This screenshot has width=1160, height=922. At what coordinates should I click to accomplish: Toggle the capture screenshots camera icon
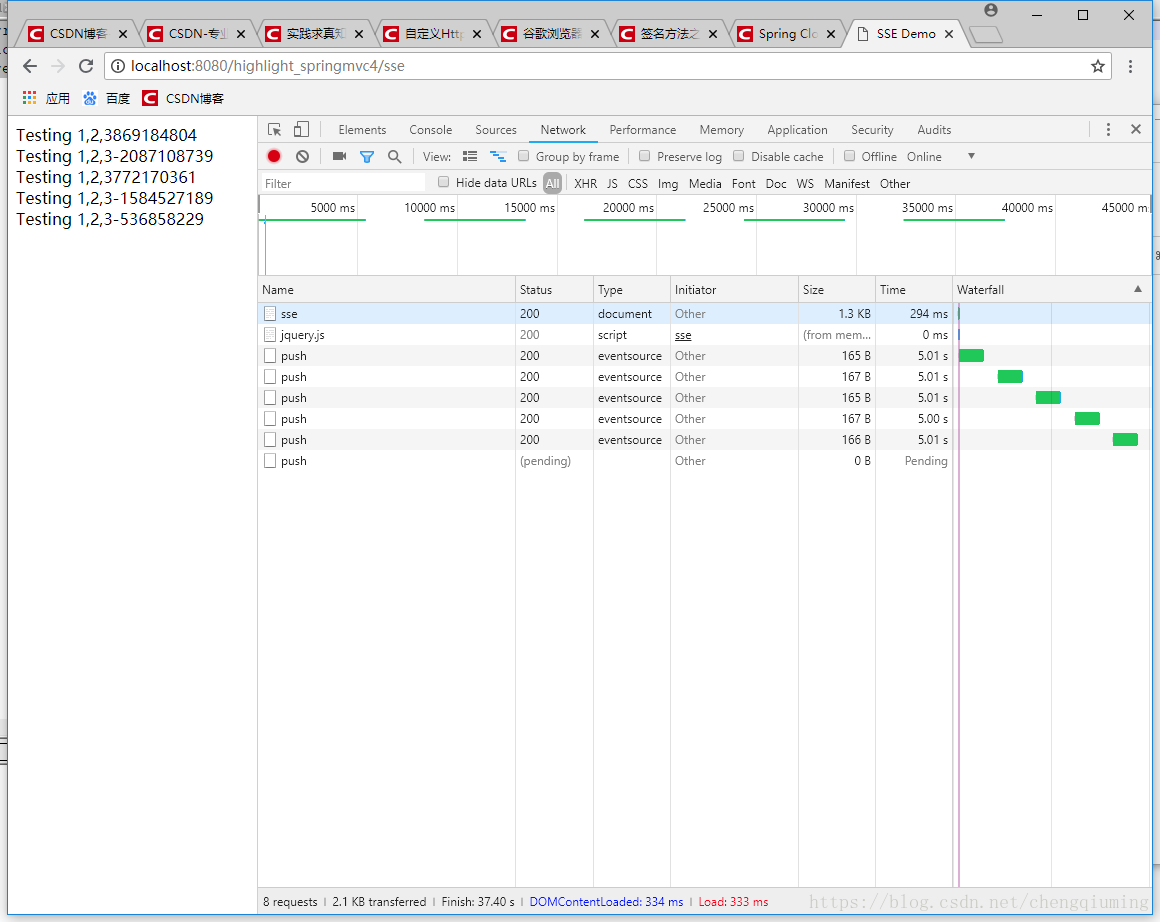(x=339, y=156)
